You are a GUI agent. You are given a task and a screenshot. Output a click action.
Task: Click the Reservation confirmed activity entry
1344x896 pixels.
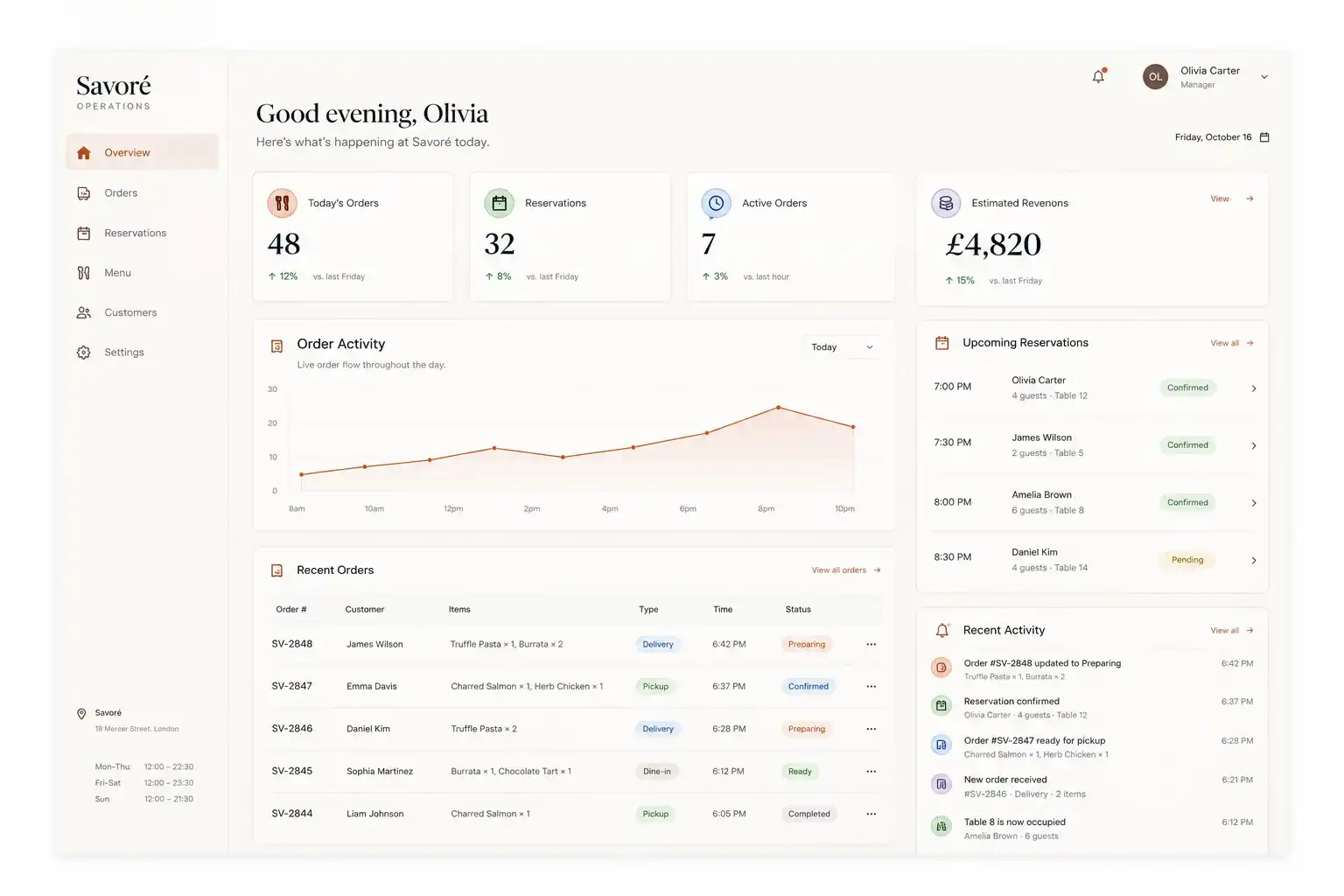click(1094, 707)
